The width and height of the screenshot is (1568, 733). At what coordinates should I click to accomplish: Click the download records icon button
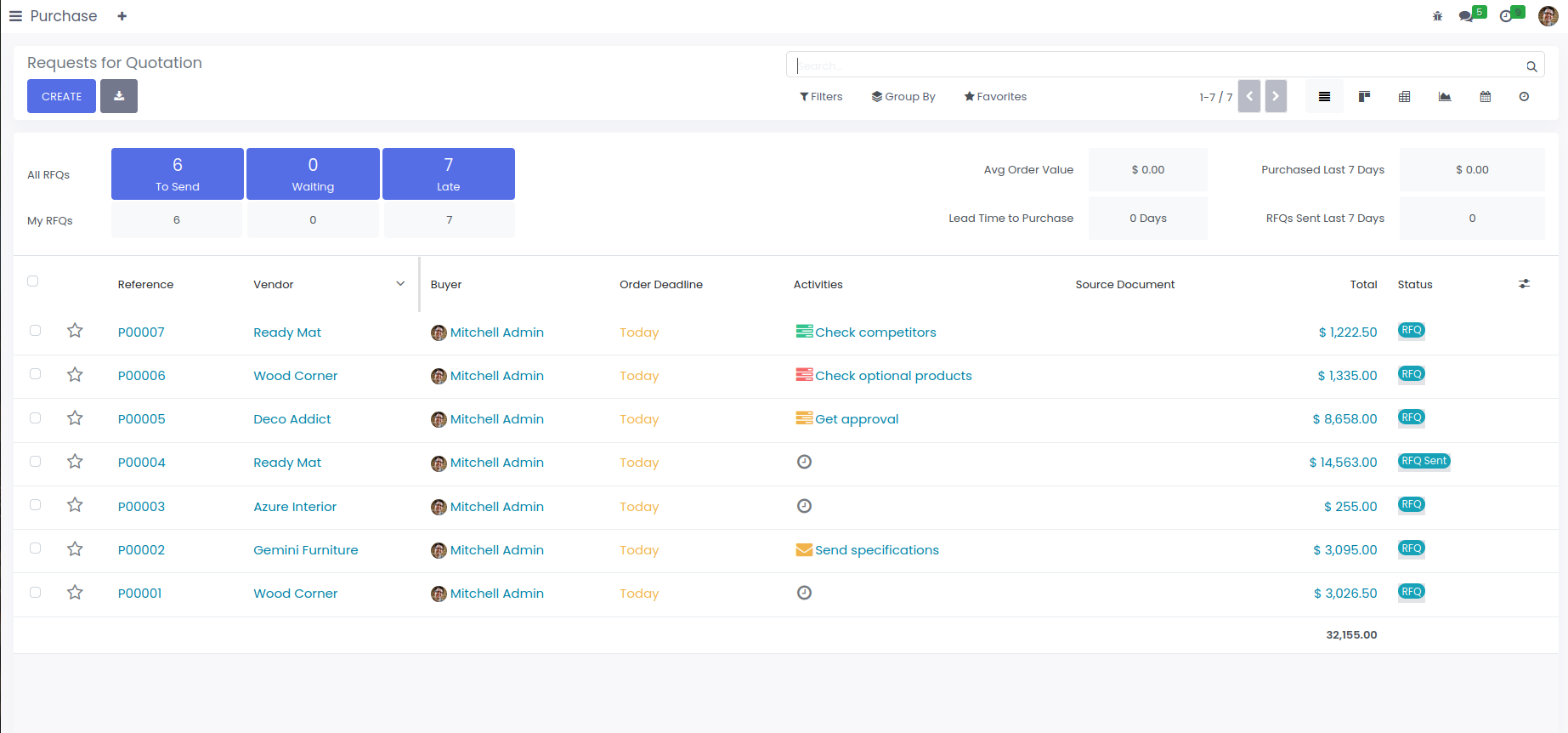(x=119, y=96)
